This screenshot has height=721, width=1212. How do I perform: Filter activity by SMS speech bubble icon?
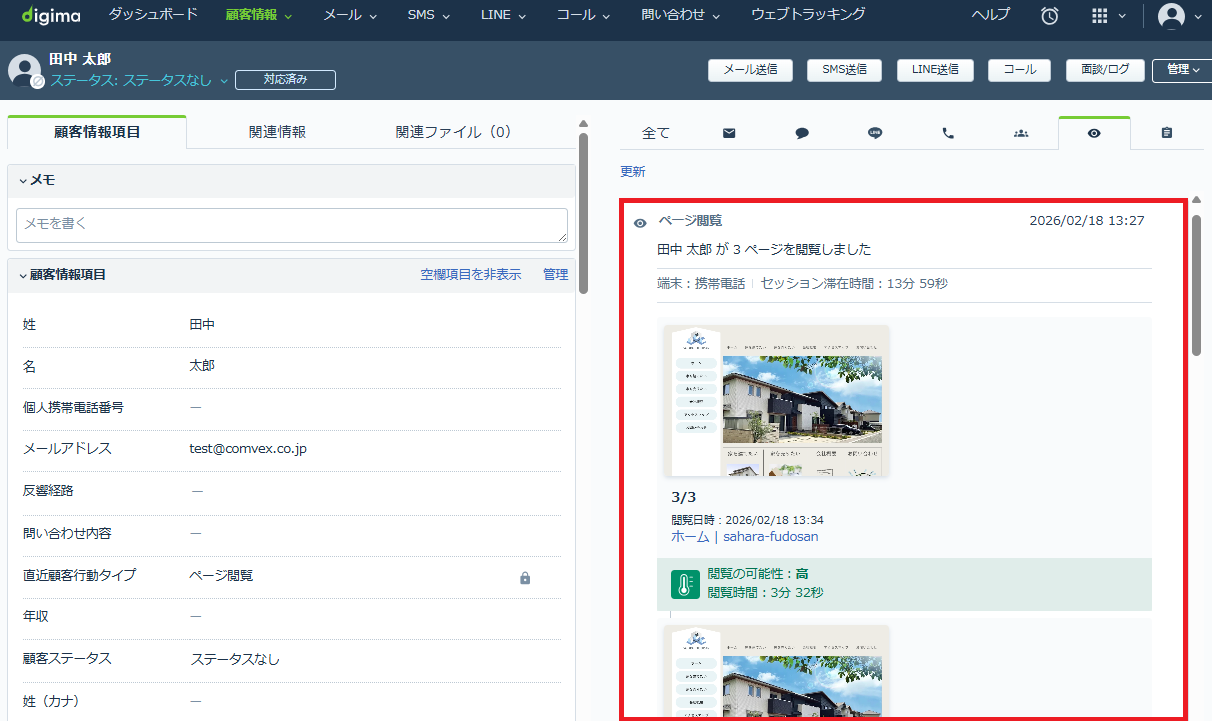(802, 133)
